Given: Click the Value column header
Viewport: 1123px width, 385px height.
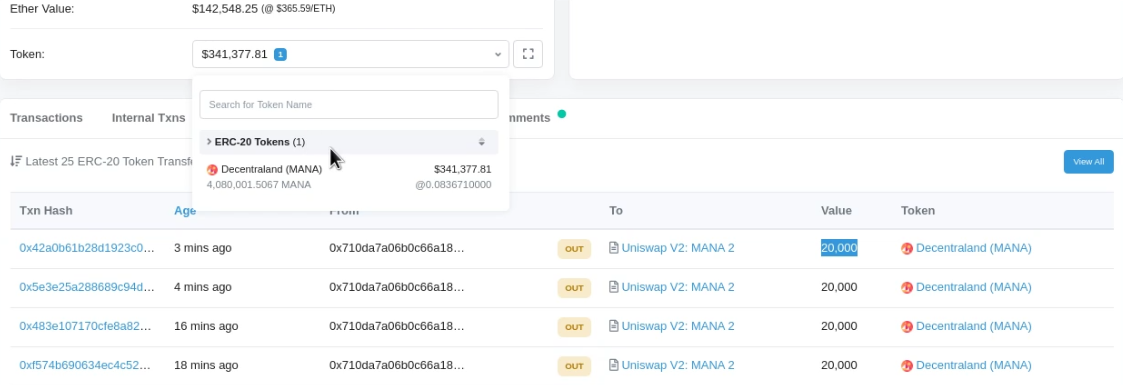Looking at the screenshot, I should click(x=836, y=210).
